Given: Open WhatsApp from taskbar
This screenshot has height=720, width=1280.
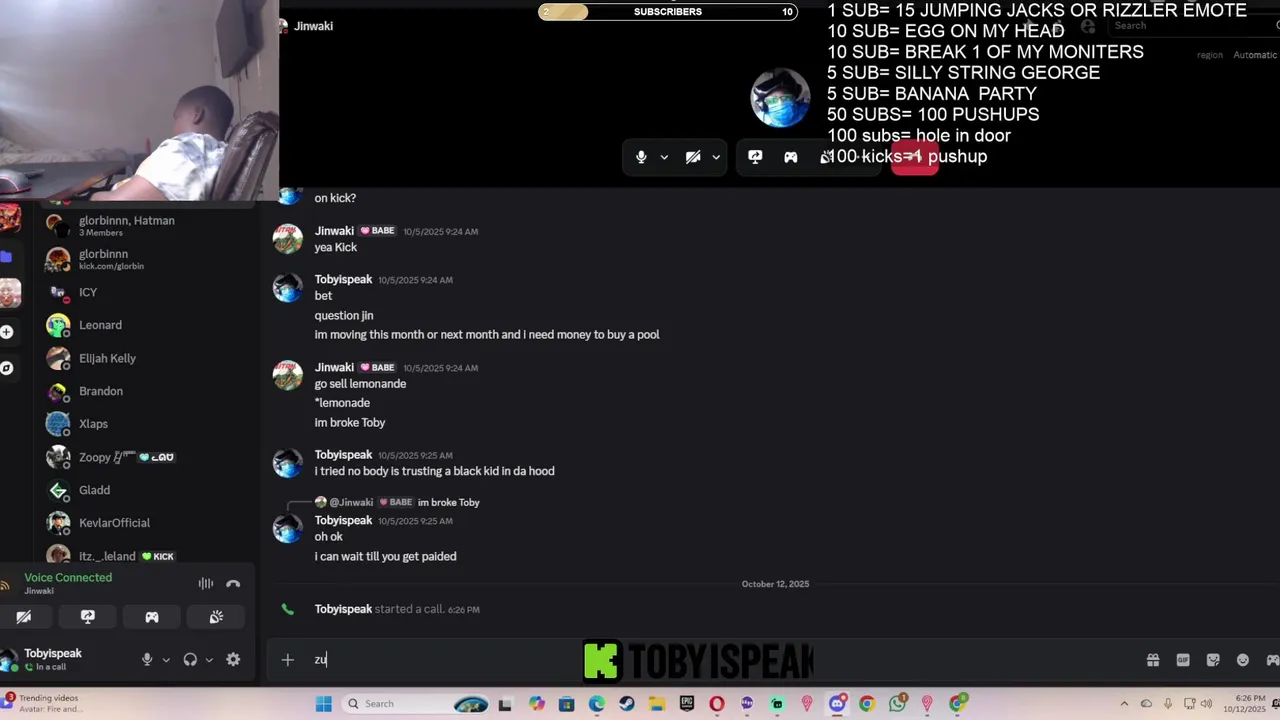Looking at the screenshot, I should 897,704.
